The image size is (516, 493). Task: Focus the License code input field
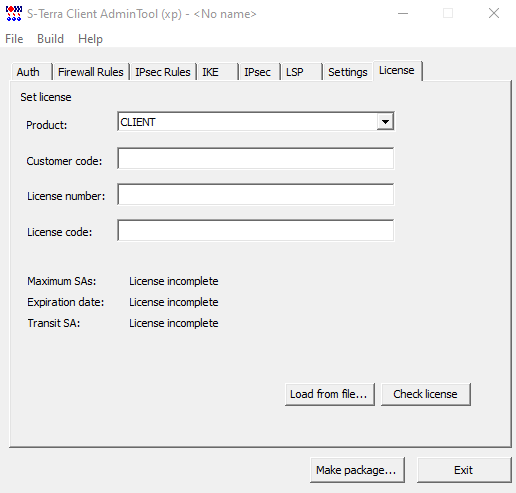click(256, 230)
